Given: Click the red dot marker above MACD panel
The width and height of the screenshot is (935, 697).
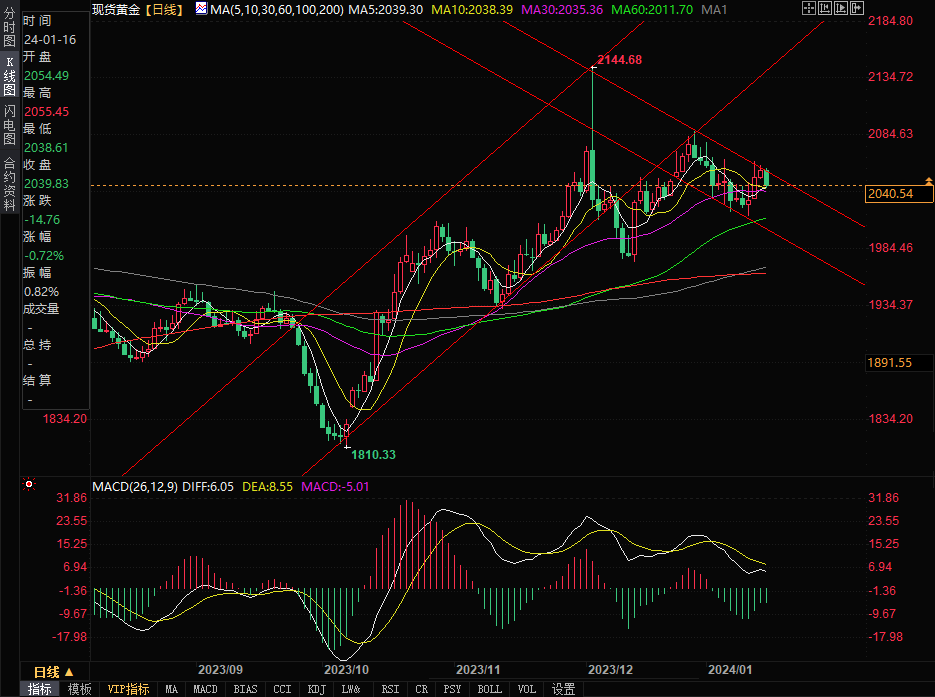Looking at the screenshot, I should click(x=29, y=485).
